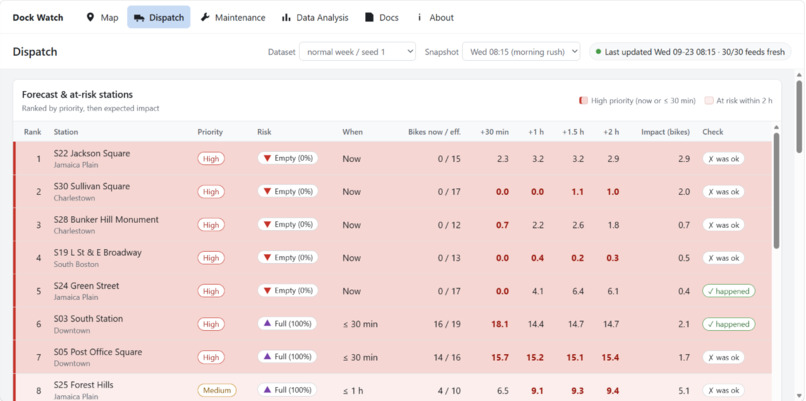Select the active Dispatch tab
806x401 pixels.
[x=159, y=17]
